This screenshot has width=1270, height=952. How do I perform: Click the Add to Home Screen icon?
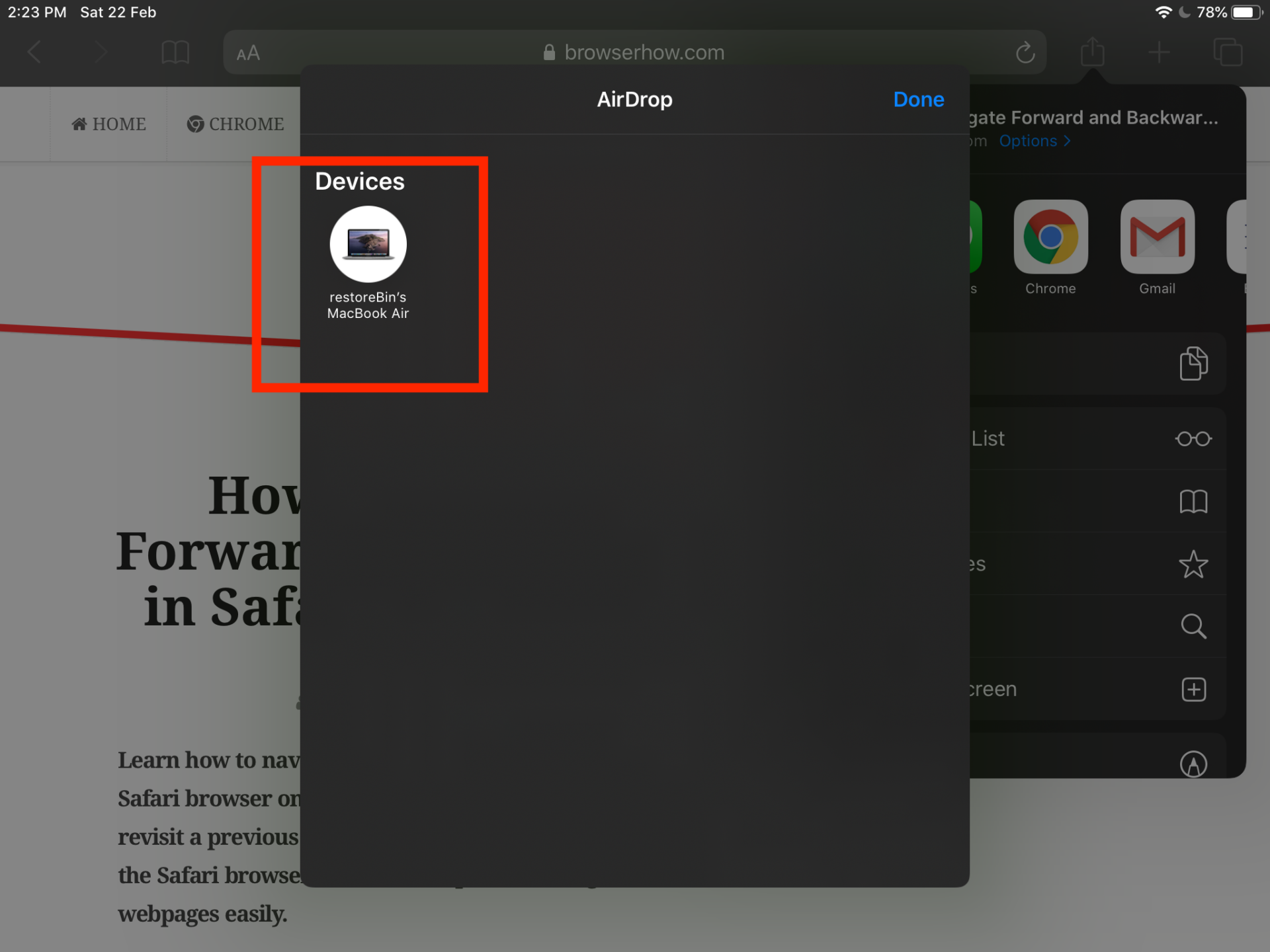[x=1195, y=689]
